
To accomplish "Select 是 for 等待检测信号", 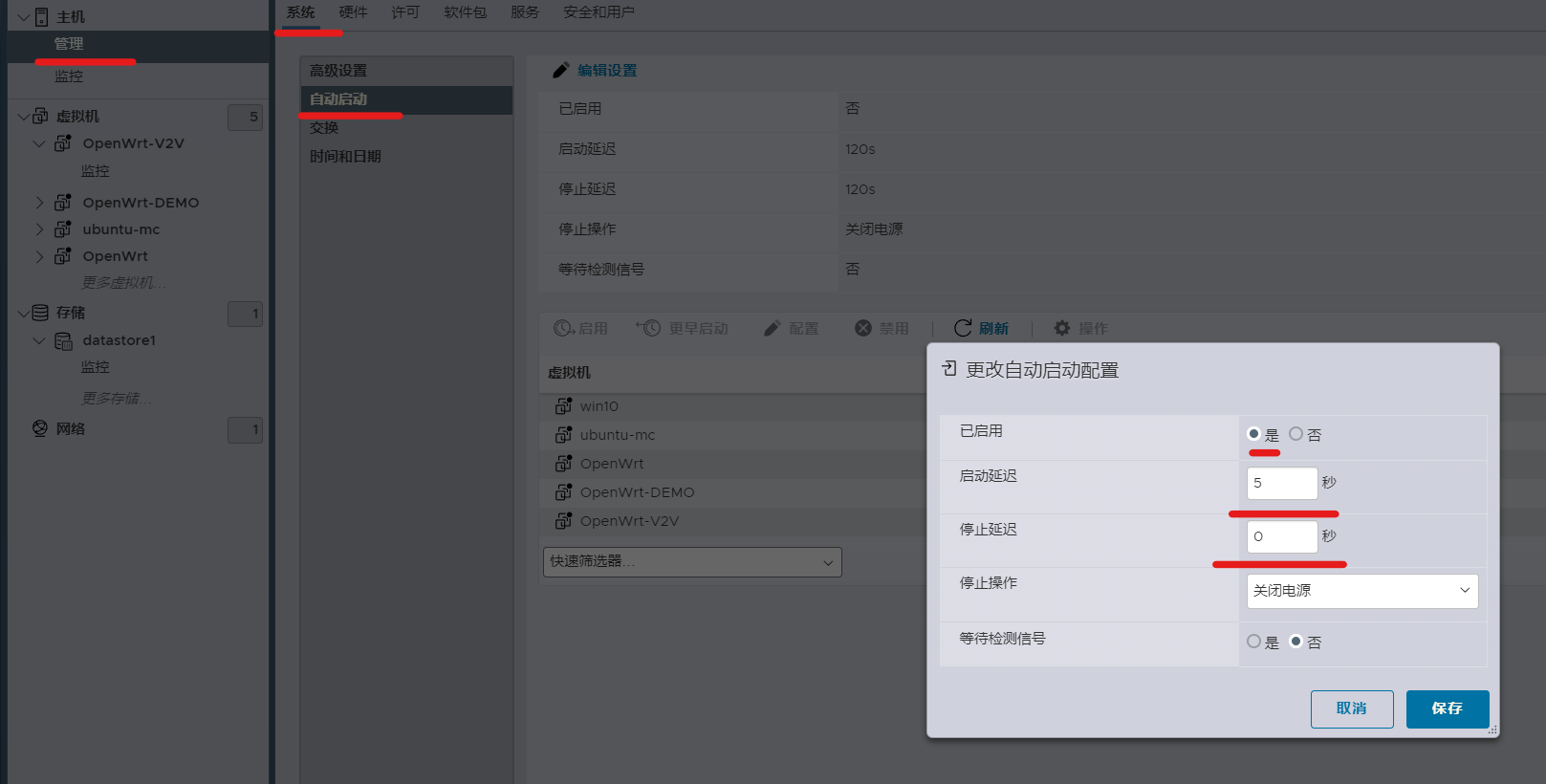I will point(1254,642).
